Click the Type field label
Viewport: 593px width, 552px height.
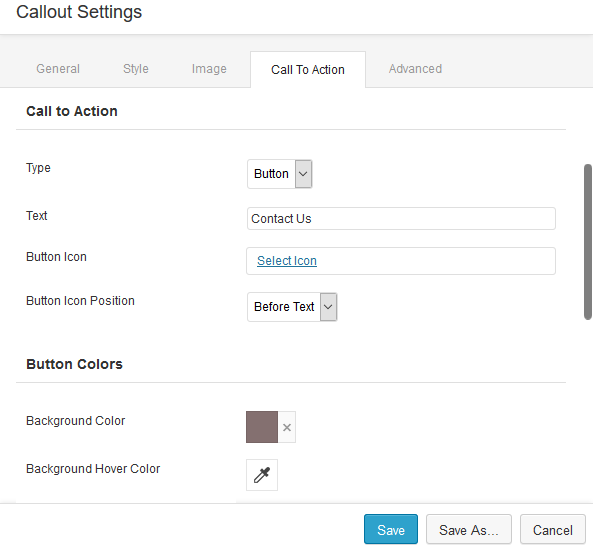tap(38, 168)
